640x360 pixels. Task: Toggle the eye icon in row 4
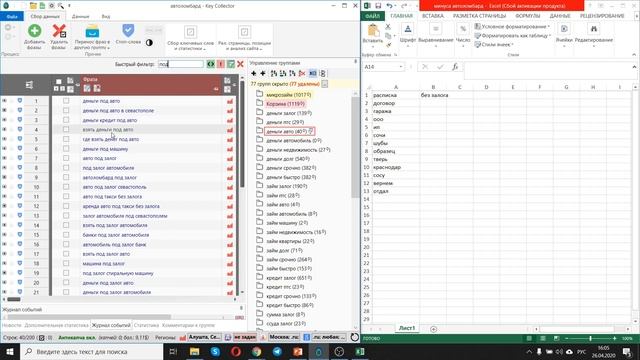click(x=4, y=129)
